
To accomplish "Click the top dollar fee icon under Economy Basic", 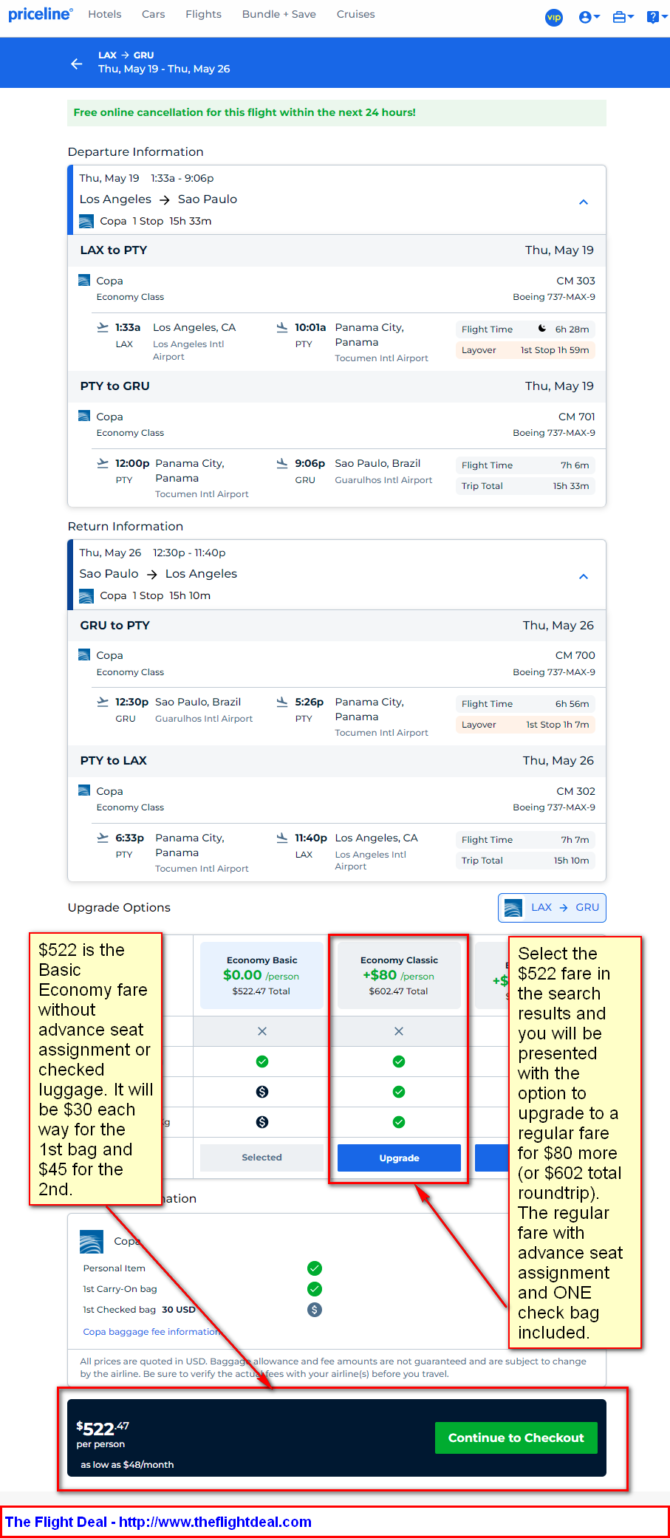I will pyautogui.click(x=262, y=1092).
